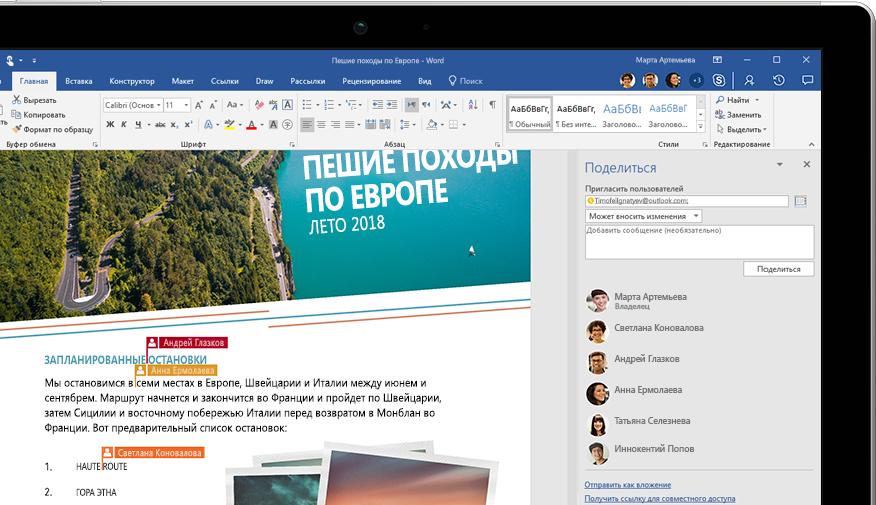Toggle underline (Ч) formatting

click(138, 125)
